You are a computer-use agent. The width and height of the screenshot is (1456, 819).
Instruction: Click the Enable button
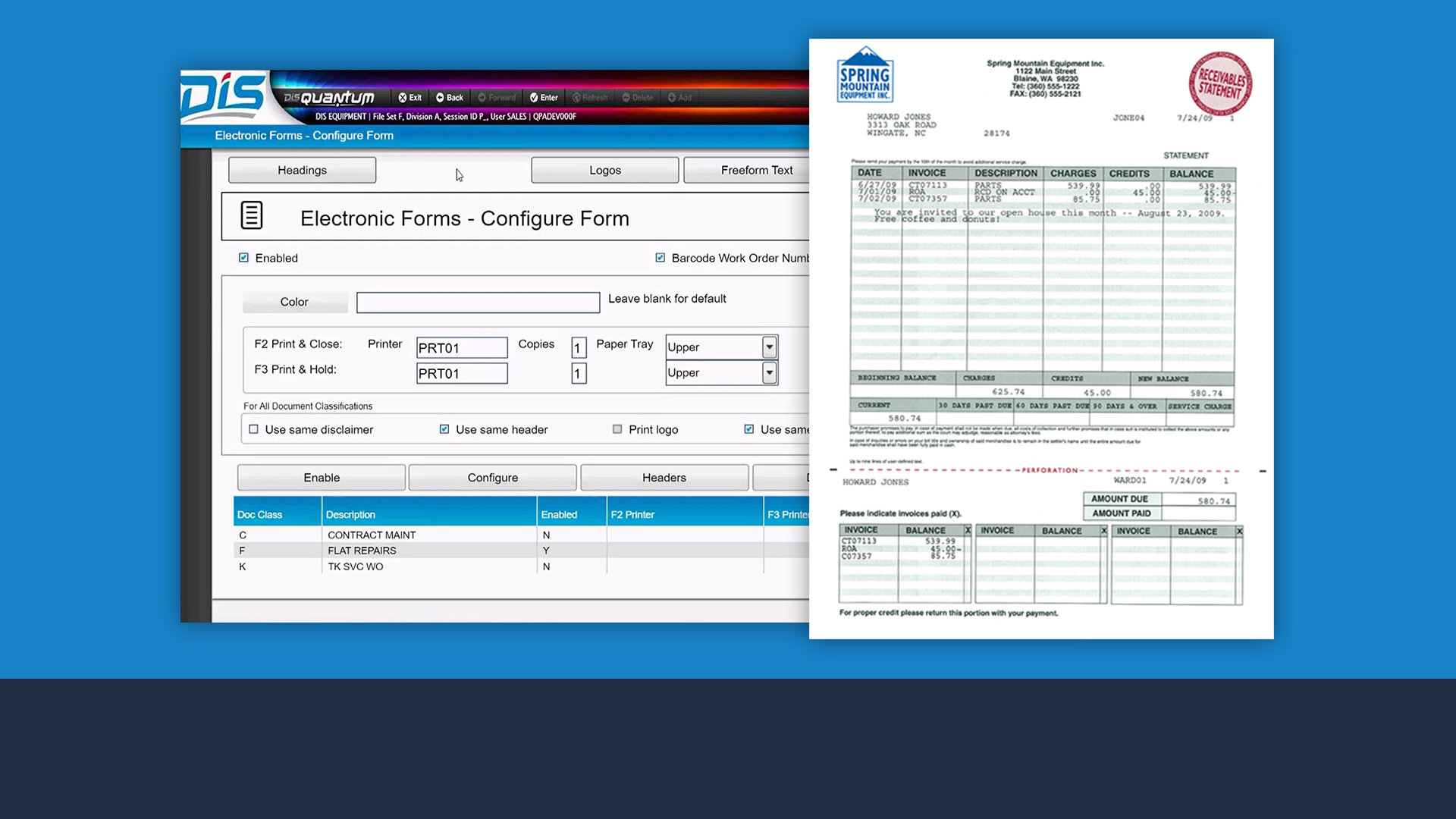pyautogui.click(x=322, y=478)
